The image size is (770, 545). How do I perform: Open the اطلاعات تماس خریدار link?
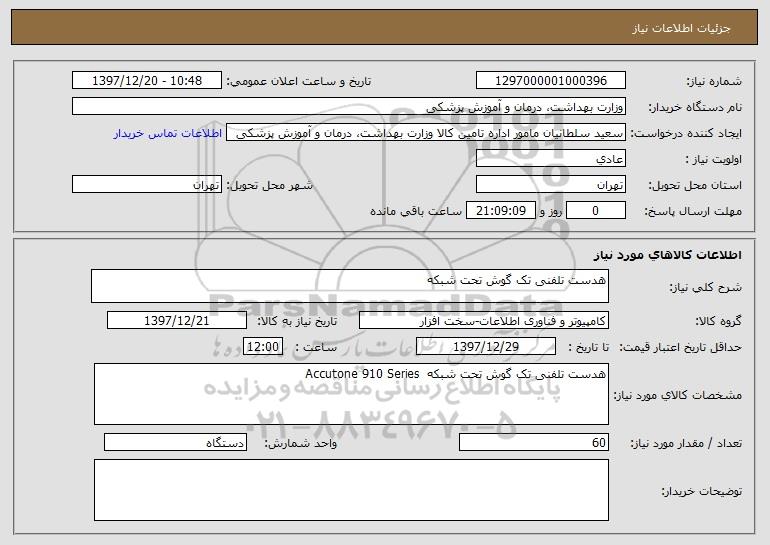(x=168, y=134)
